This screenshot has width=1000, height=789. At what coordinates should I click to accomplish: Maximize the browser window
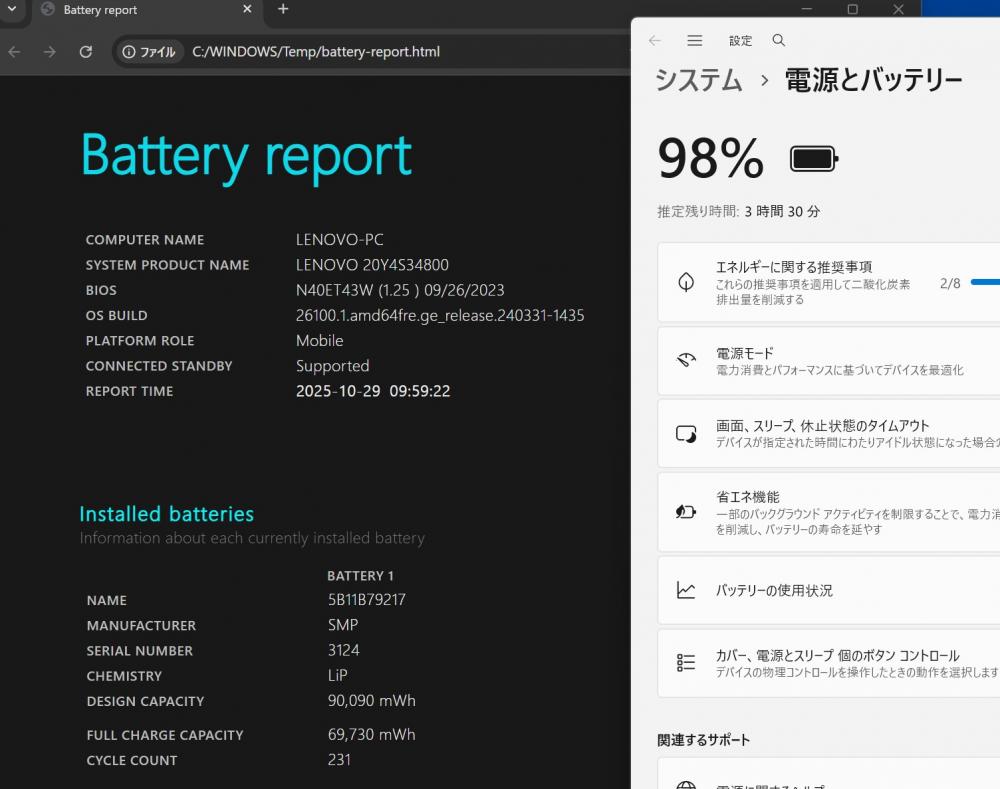pyautogui.click(x=852, y=9)
